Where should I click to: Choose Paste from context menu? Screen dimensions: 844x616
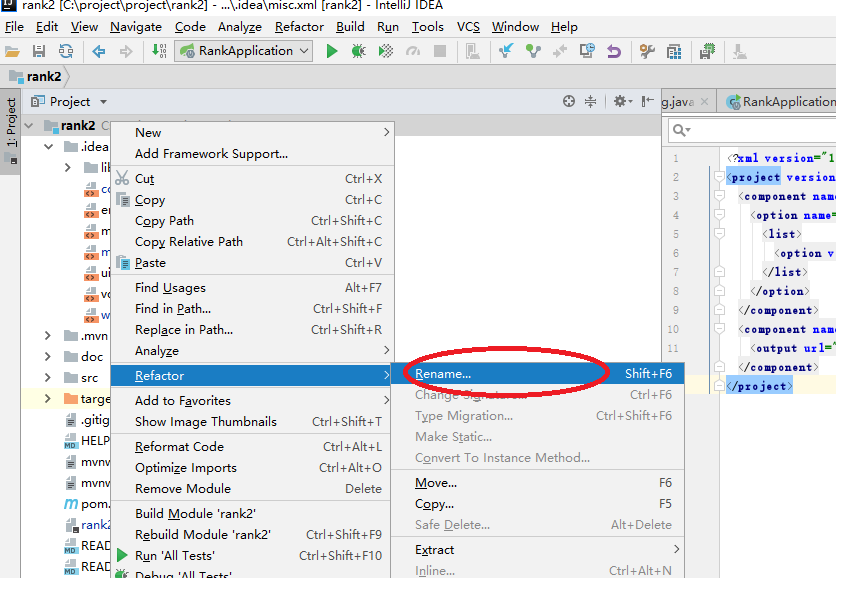[252, 263]
